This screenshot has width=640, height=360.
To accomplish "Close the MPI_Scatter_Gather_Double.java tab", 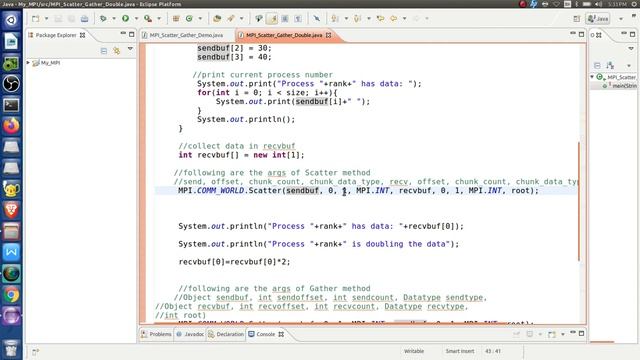I will point(329,36).
